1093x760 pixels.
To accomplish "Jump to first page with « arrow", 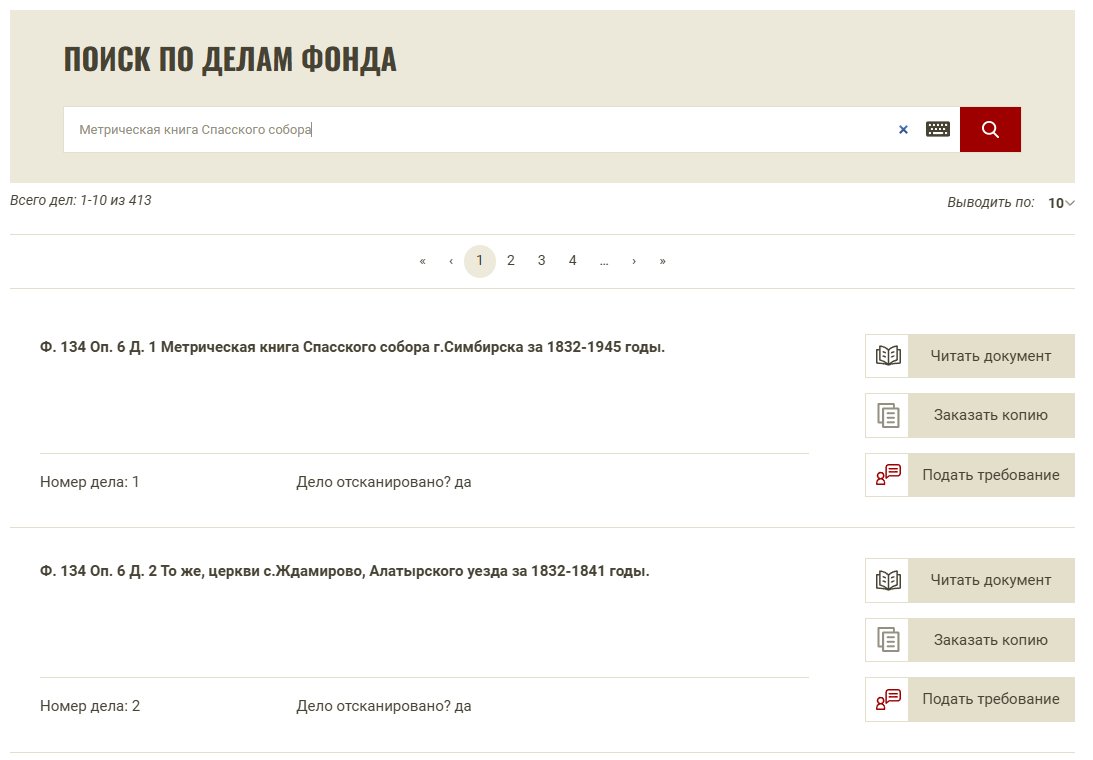I will [x=422, y=261].
